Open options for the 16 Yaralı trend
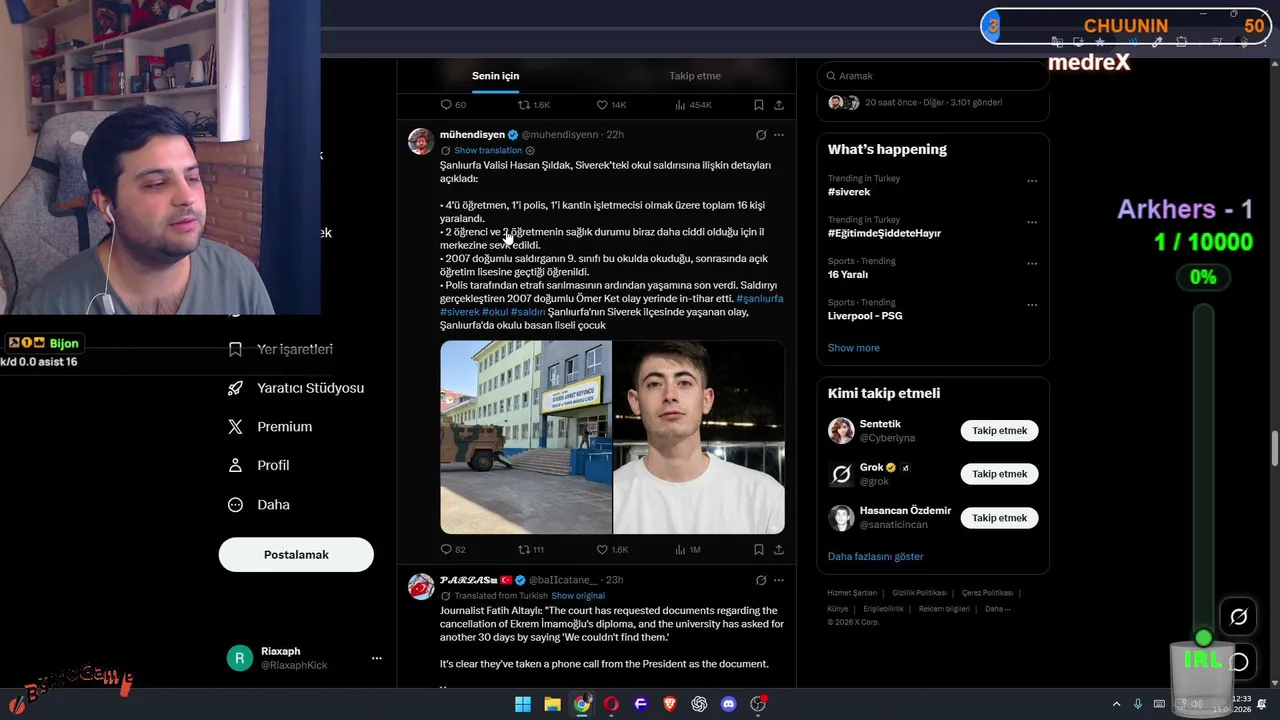The width and height of the screenshot is (1280, 720). (x=1032, y=264)
